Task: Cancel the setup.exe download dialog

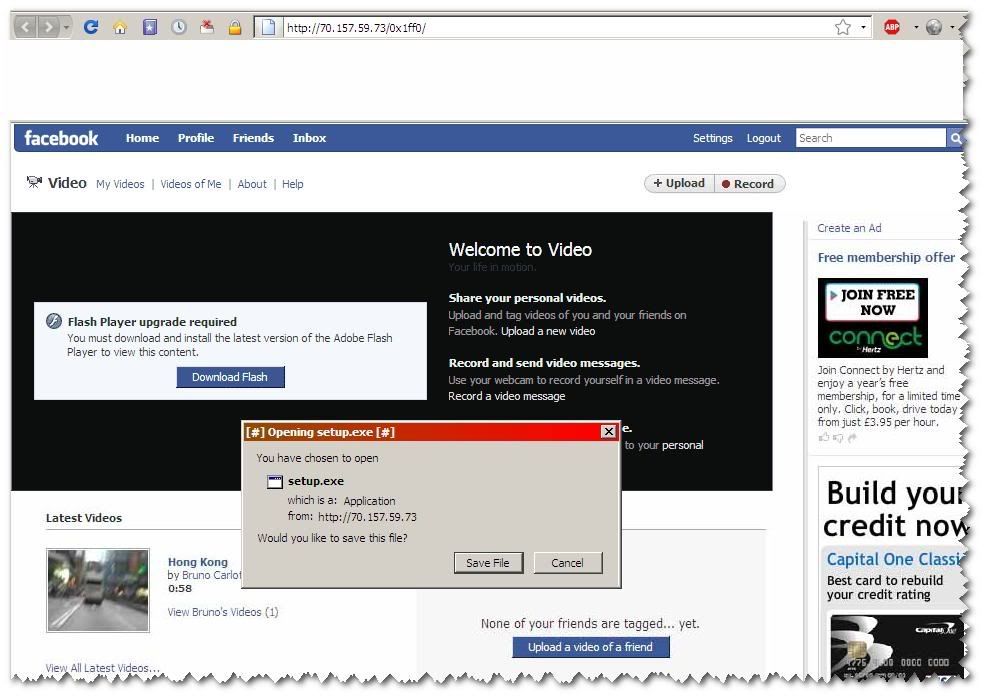Action: [567, 563]
